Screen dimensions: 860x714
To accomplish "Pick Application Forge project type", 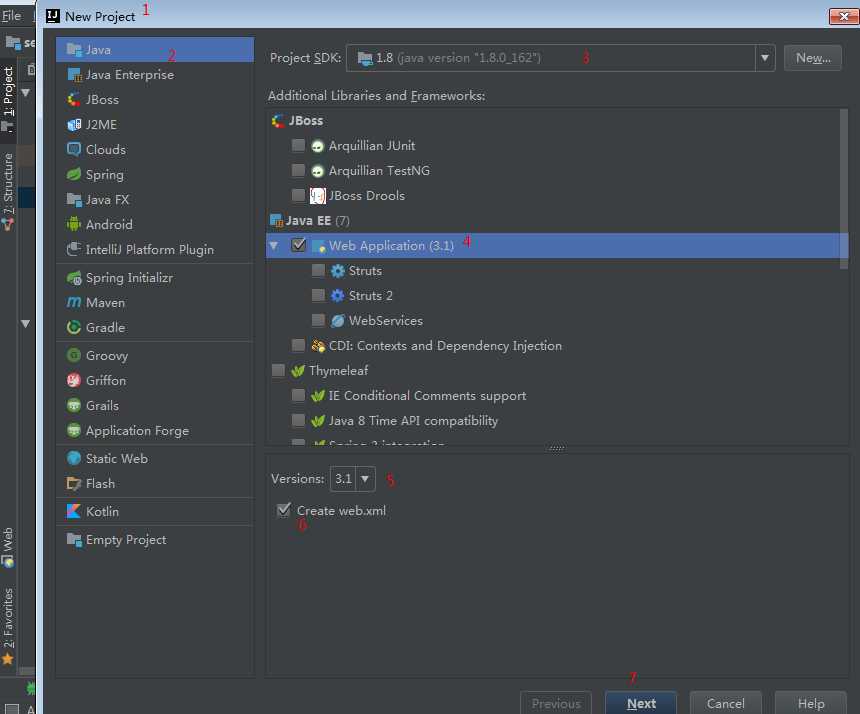I will pos(155,431).
